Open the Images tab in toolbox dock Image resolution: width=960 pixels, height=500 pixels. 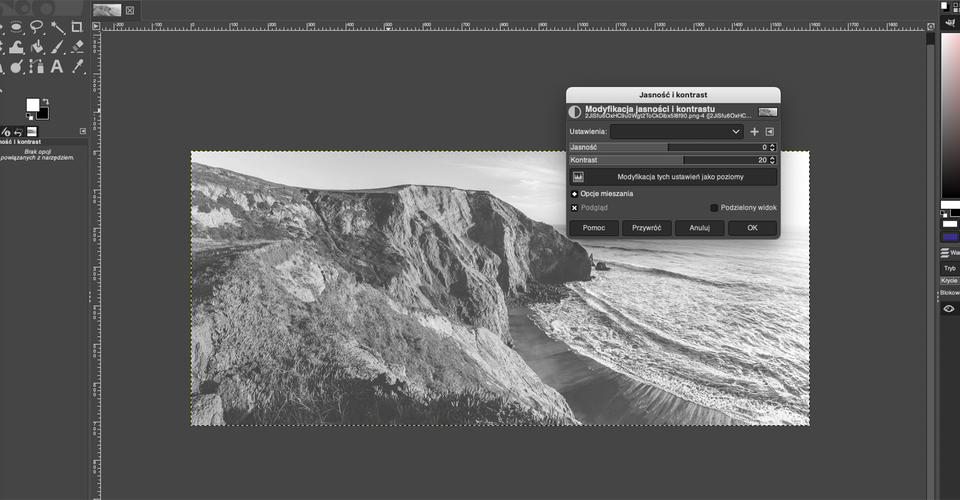pyautogui.click(x=32, y=132)
